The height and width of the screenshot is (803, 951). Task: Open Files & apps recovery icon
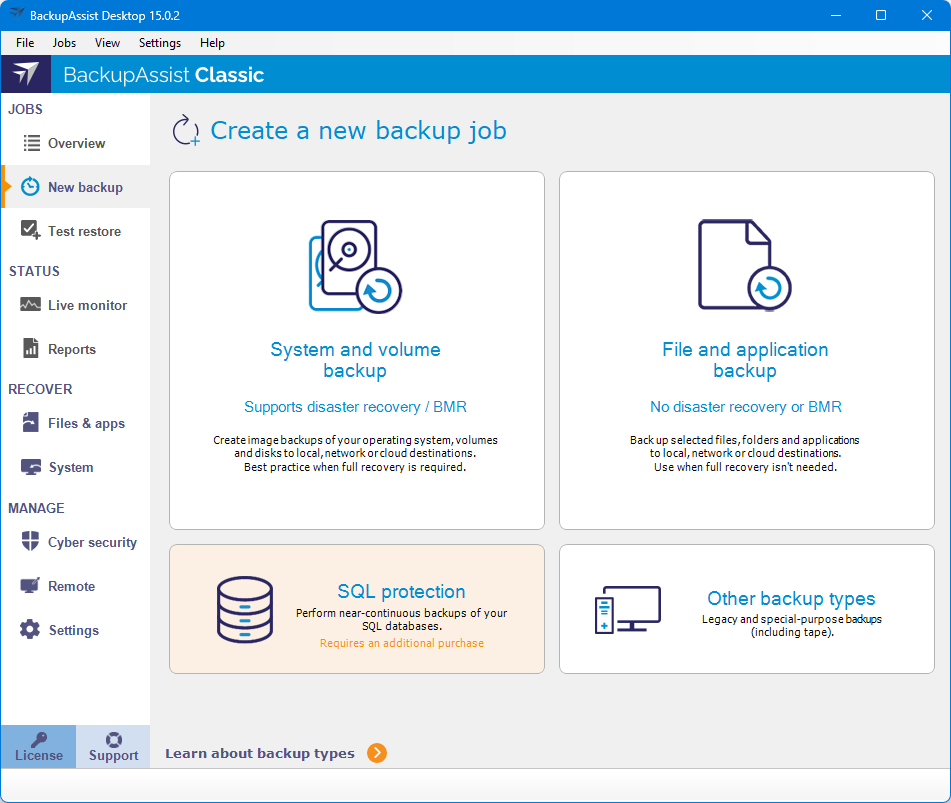tap(31, 423)
